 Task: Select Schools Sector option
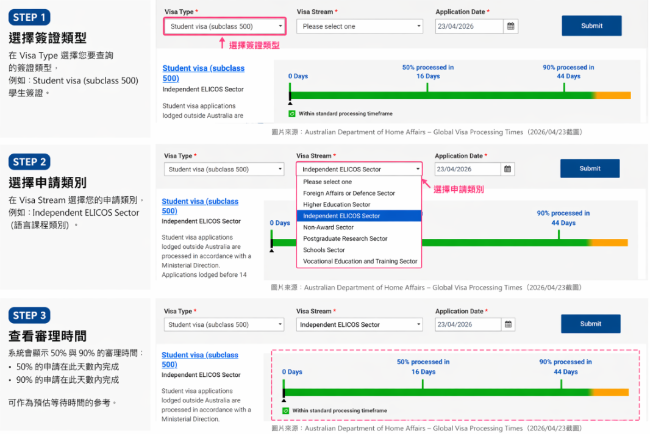tap(359, 250)
